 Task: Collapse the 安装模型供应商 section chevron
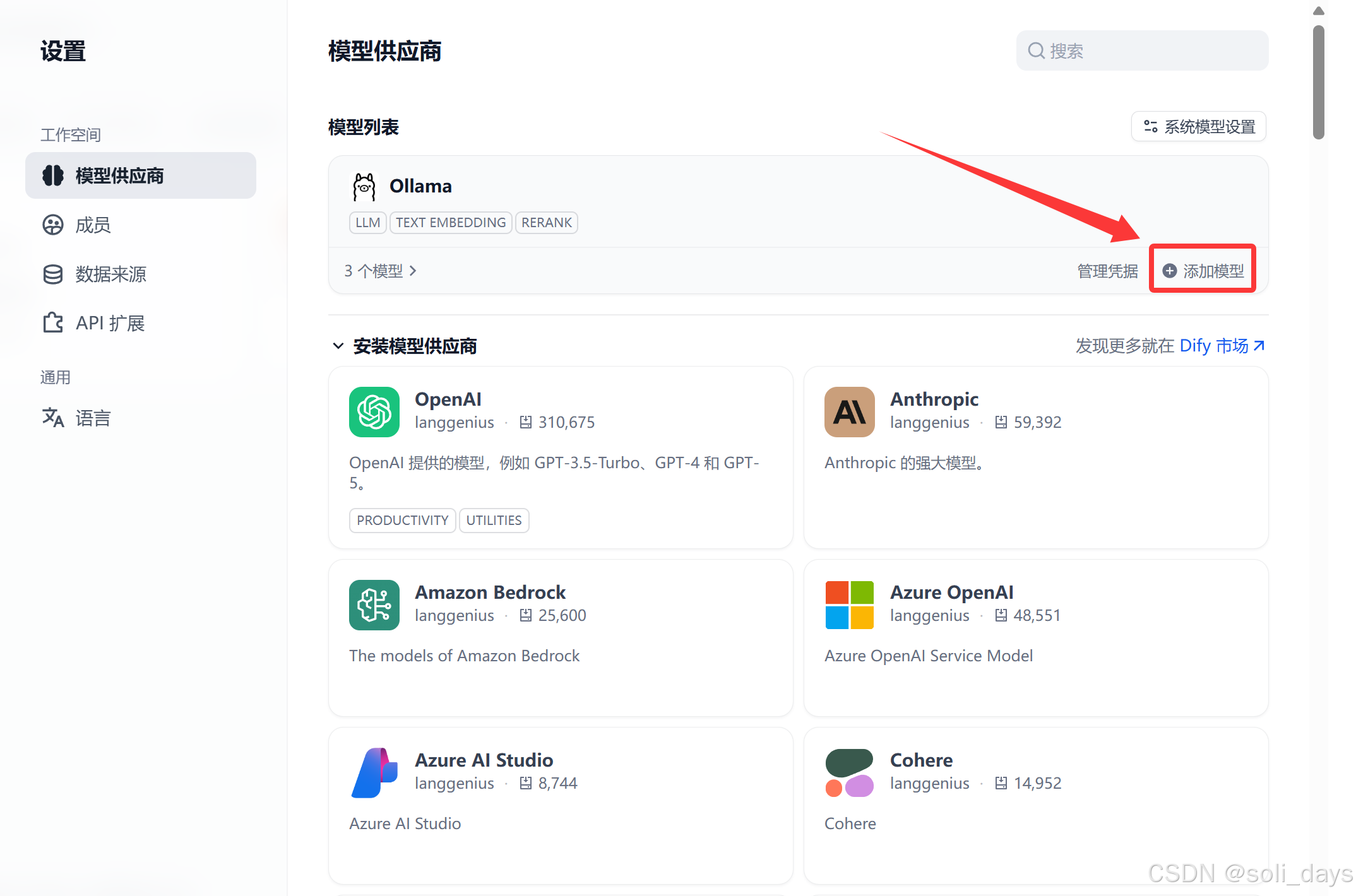click(338, 346)
